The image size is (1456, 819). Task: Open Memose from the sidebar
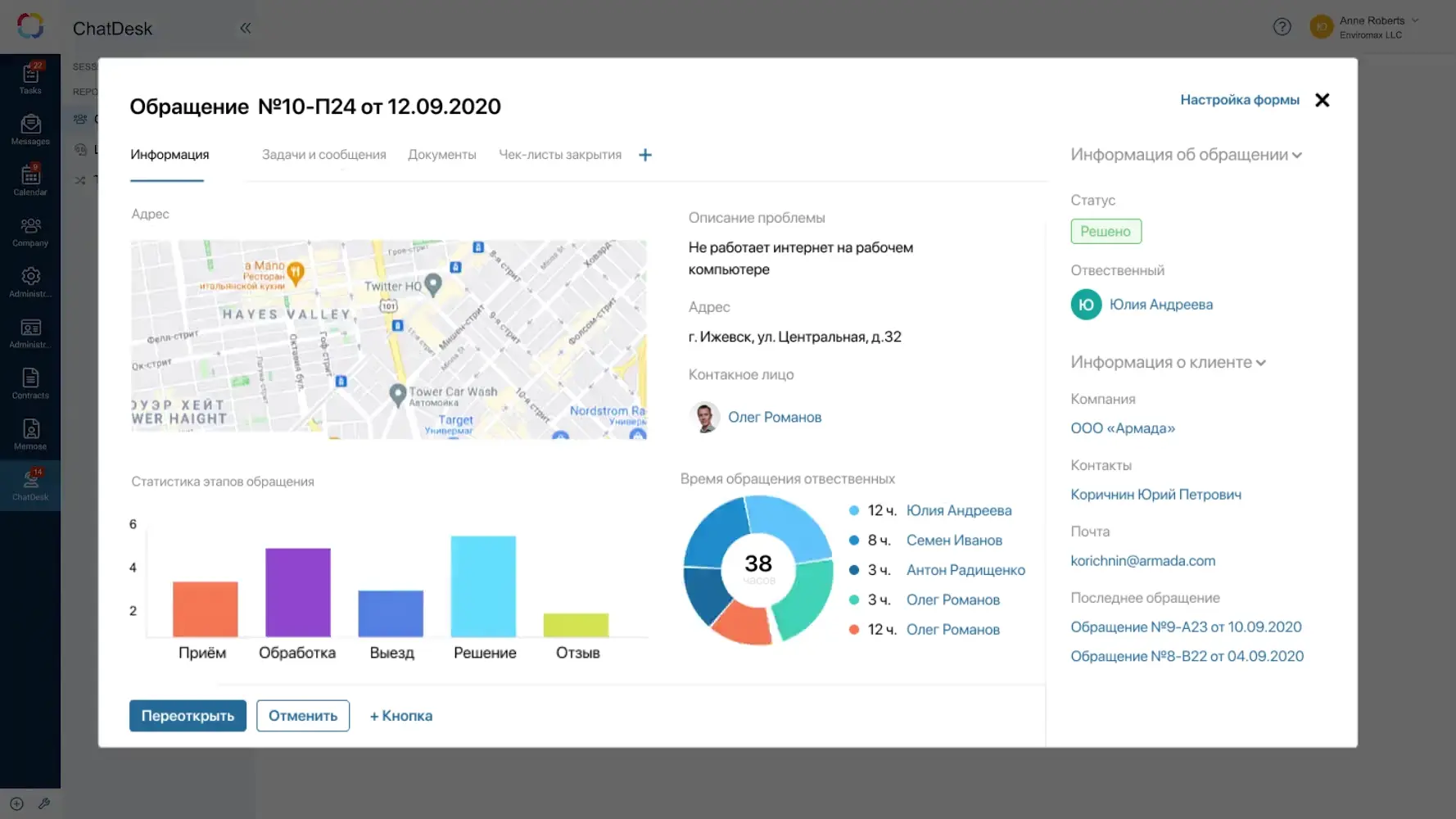(x=30, y=434)
